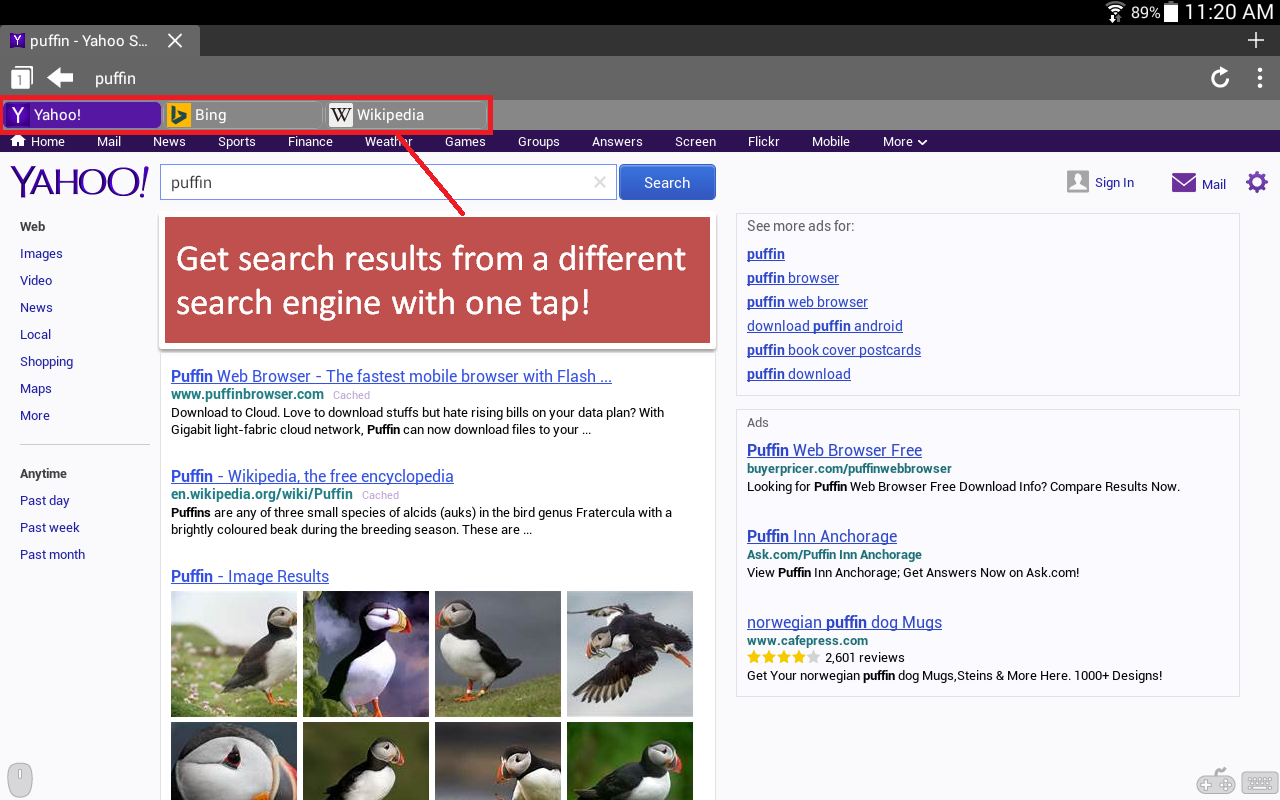Clear the Yahoo search box text
Viewport: 1280px width, 800px height.
(600, 182)
